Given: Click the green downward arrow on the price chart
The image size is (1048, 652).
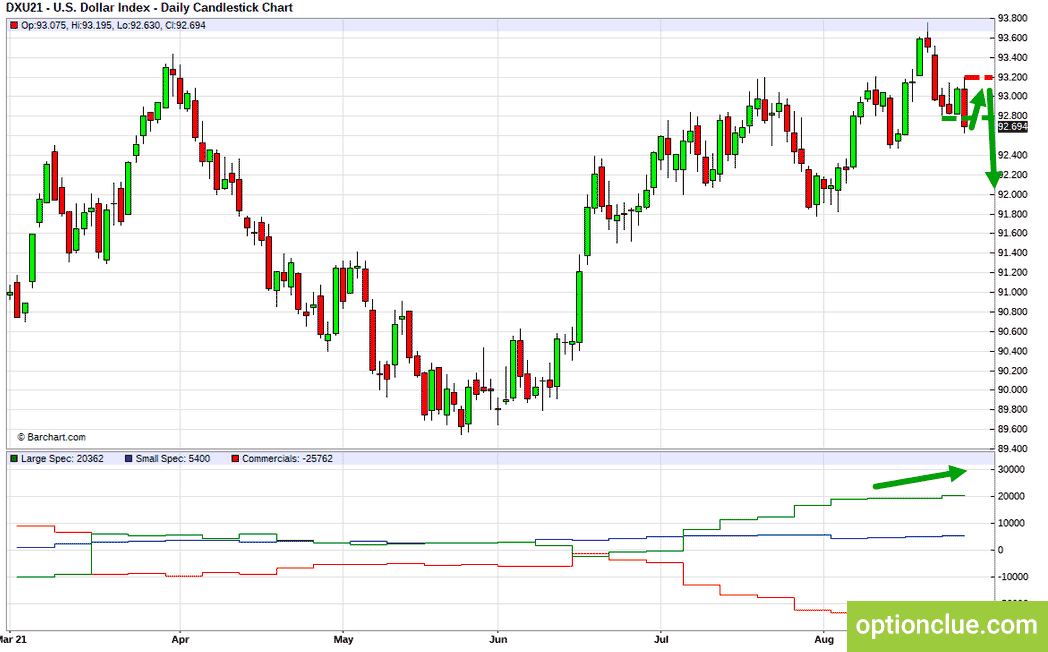Looking at the screenshot, I should [992, 137].
